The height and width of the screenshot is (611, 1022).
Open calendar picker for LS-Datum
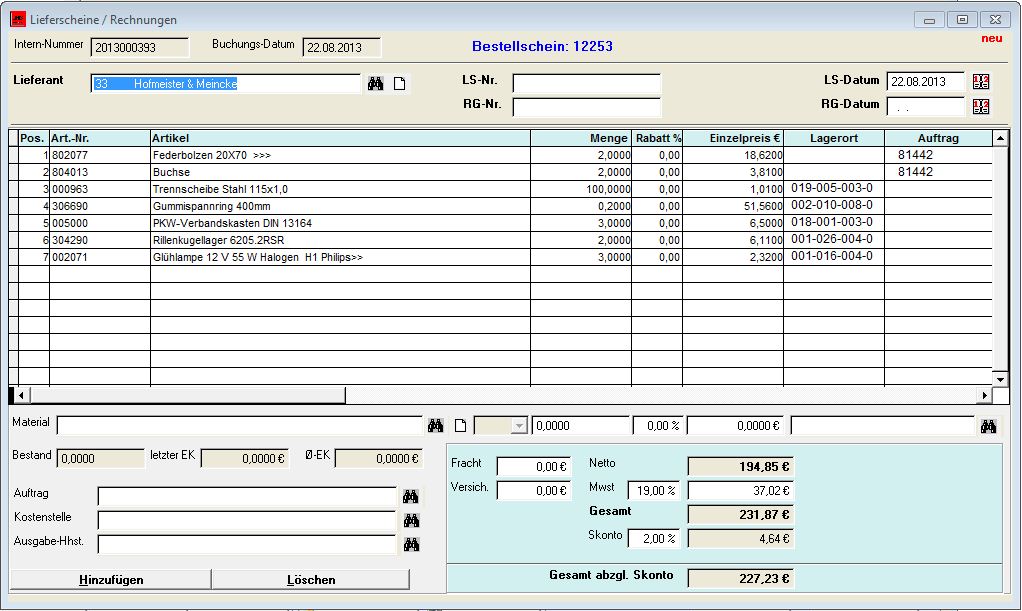pyautogui.click(x=980, y=82)
